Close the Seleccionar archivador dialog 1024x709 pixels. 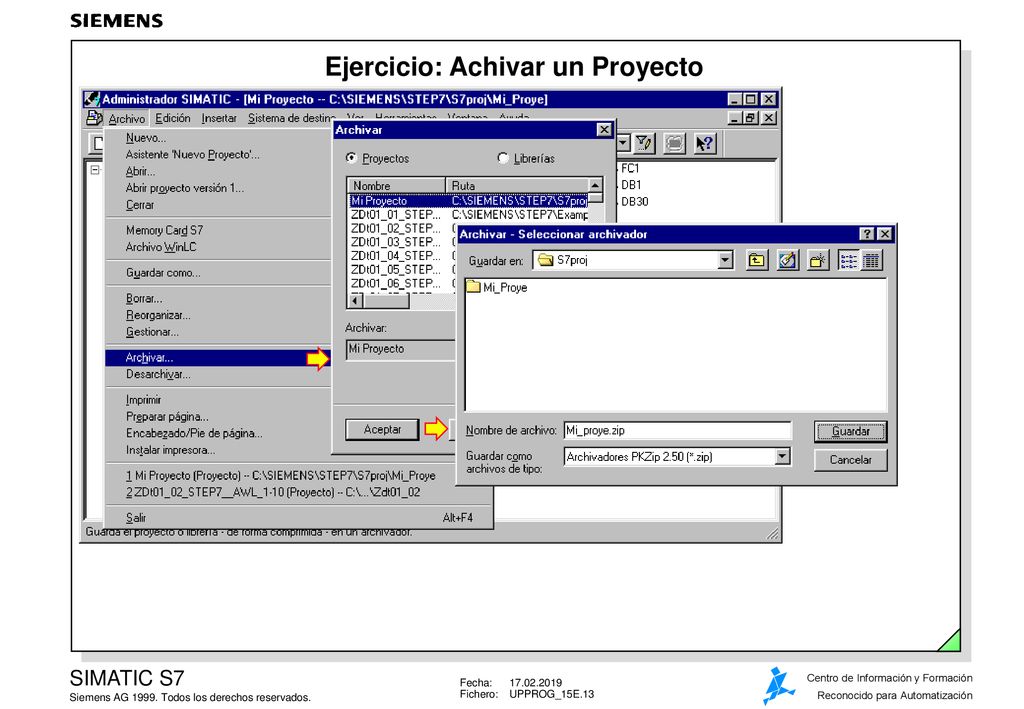(x=885, y=234)
